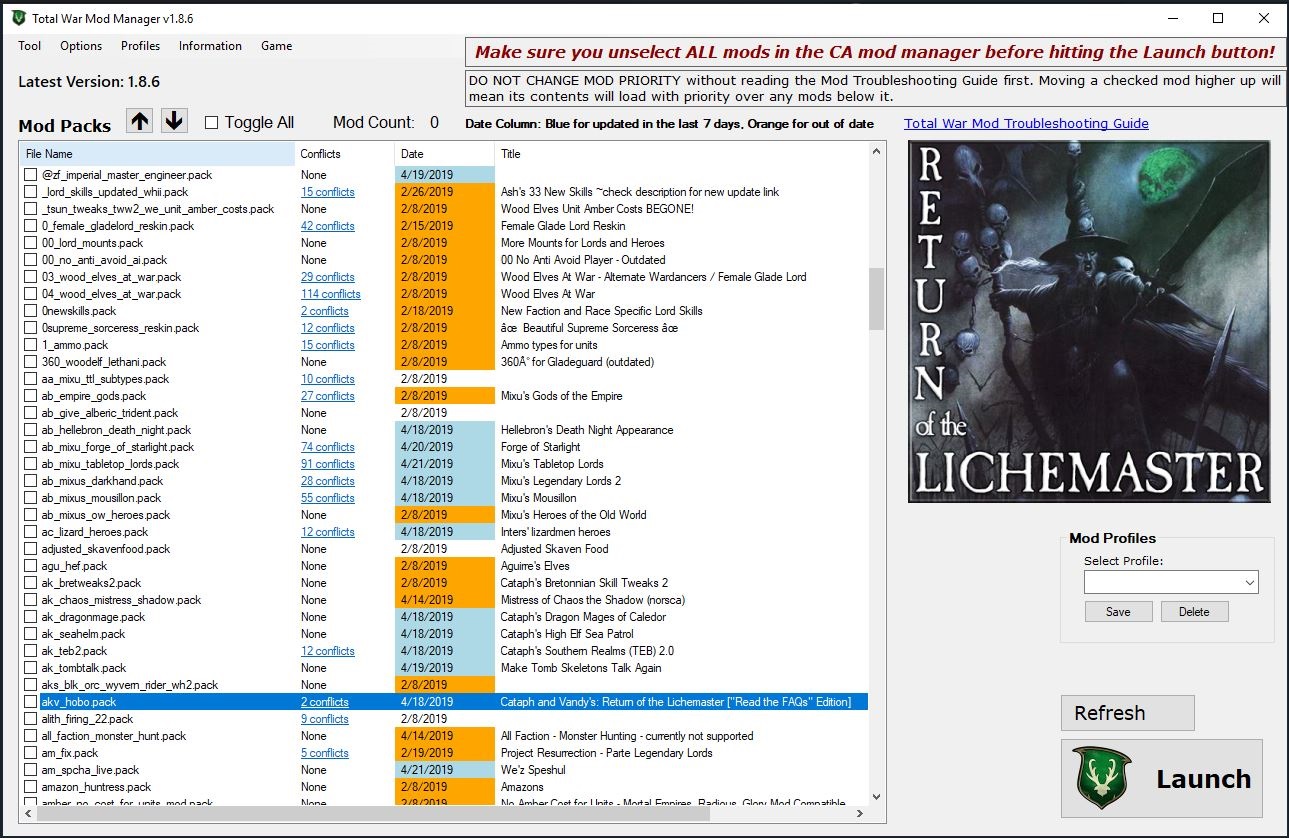Sort by the Title column header
This screenshot has width=1289, height=838.
(x=681, y=154)
